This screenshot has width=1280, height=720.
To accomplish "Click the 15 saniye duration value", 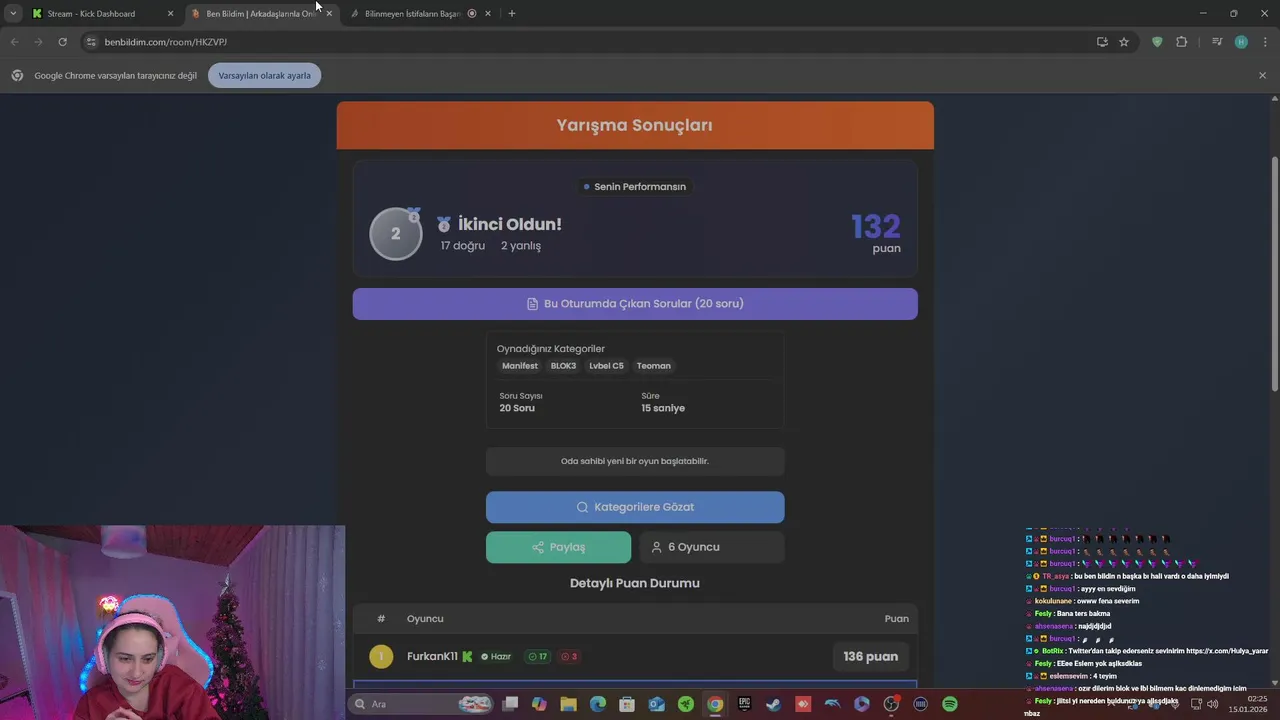I will (x=663, y=408).
